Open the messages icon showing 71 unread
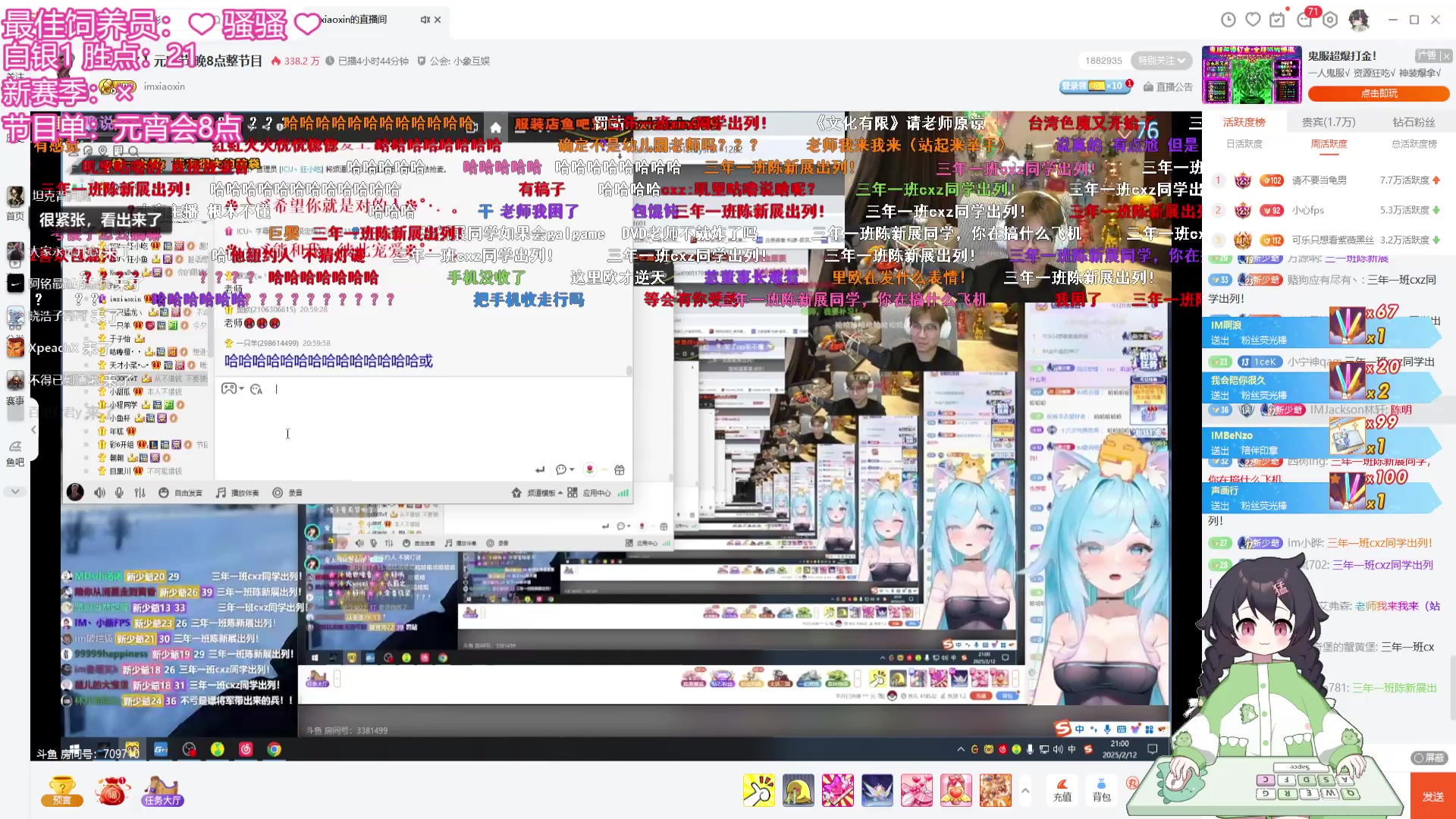 (x=1304, y=20)
